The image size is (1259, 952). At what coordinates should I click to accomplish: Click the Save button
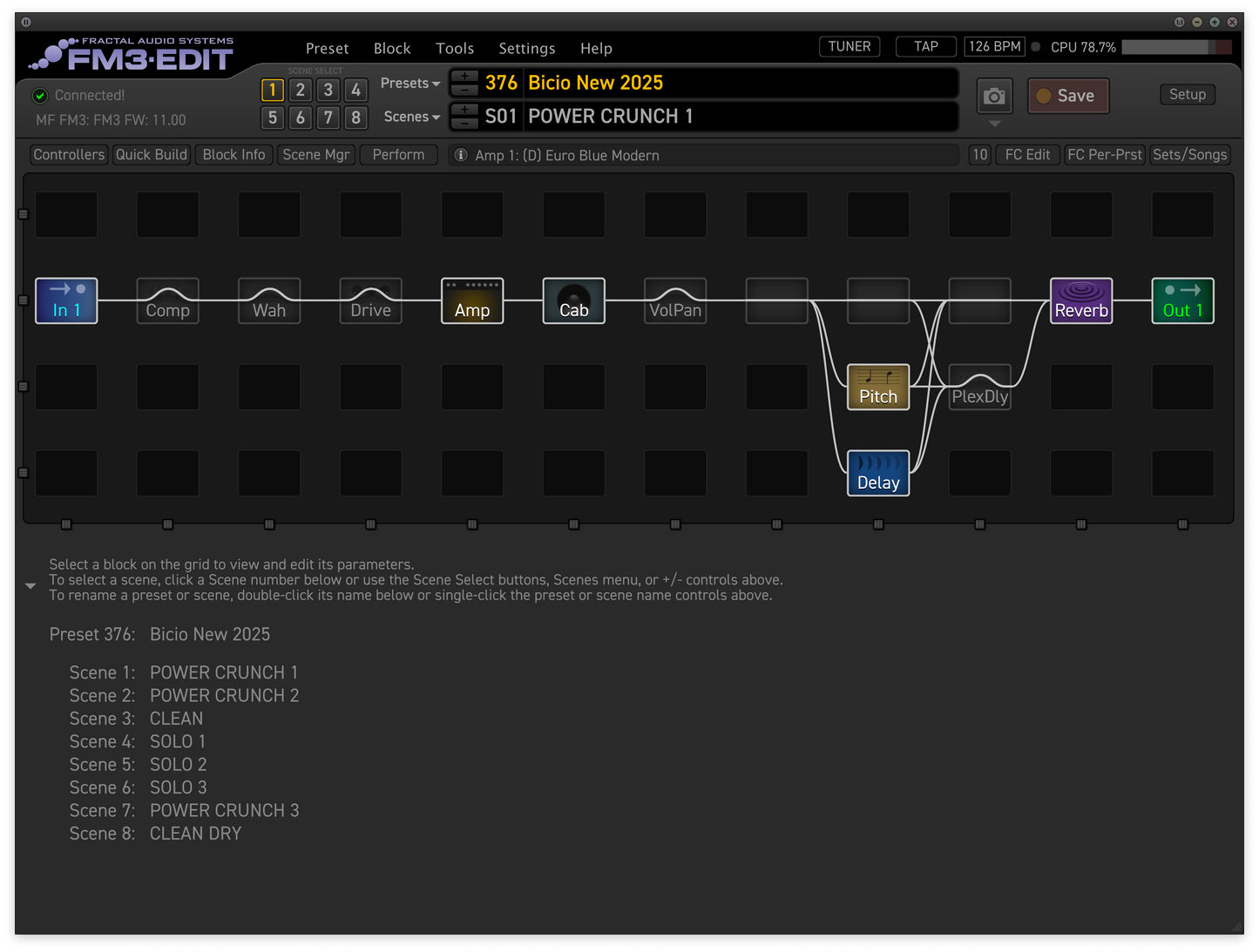[x=1067, y=96]
